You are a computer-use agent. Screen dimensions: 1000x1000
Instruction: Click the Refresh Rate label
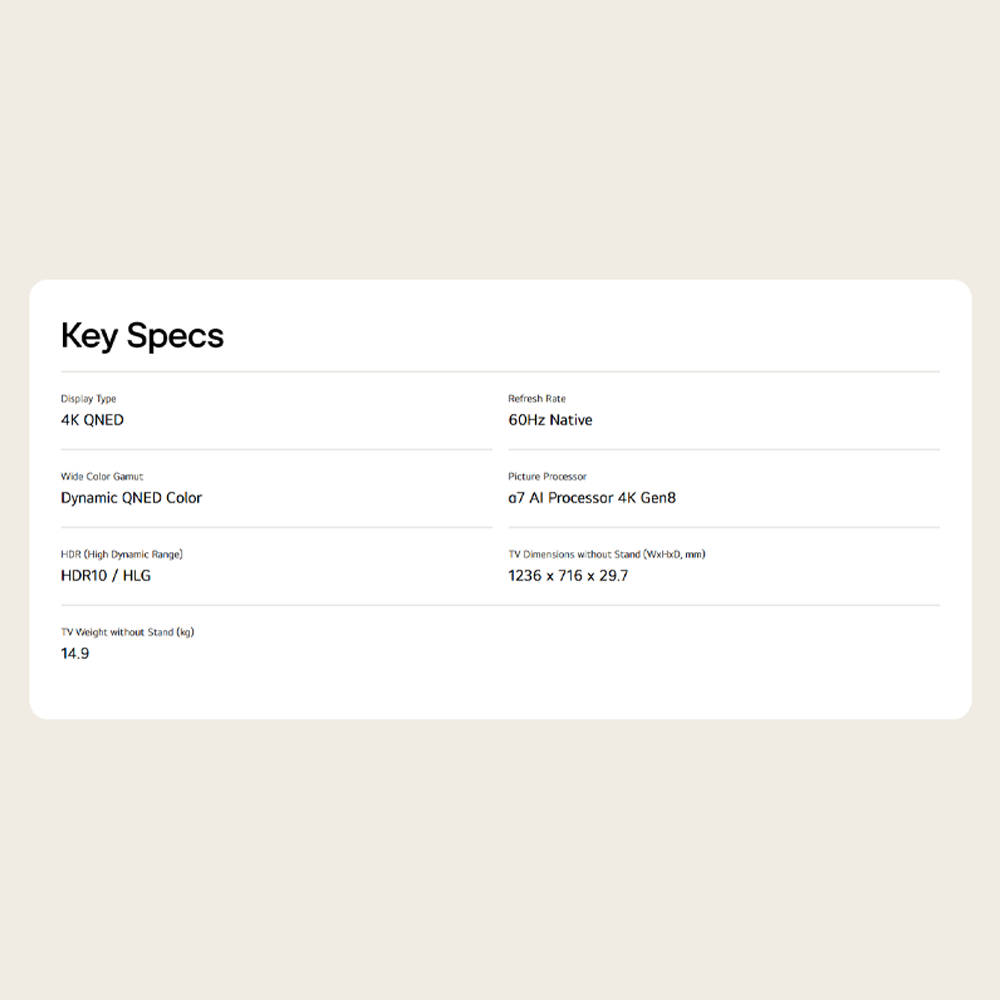point(536,399)
